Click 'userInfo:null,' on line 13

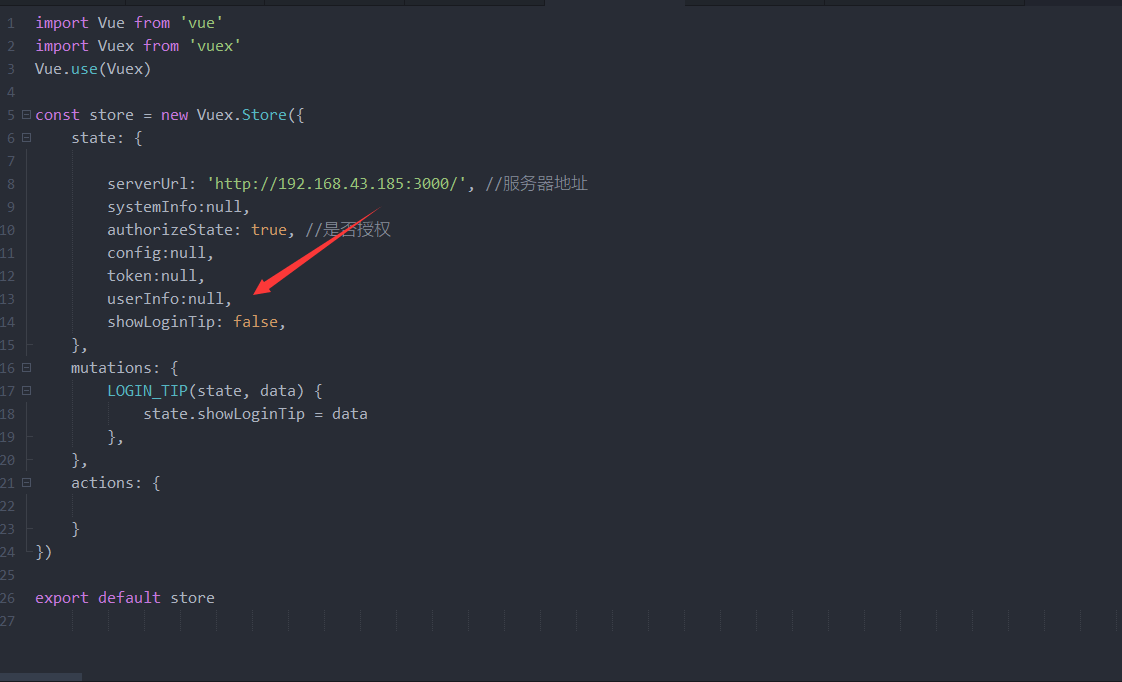tap(170, 298)
